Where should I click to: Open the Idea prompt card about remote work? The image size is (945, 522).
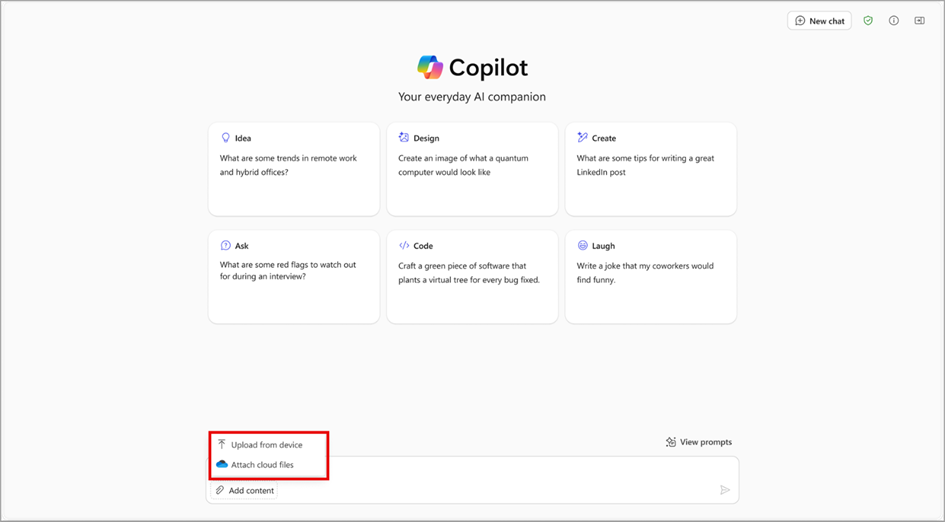tap(294, 169)
